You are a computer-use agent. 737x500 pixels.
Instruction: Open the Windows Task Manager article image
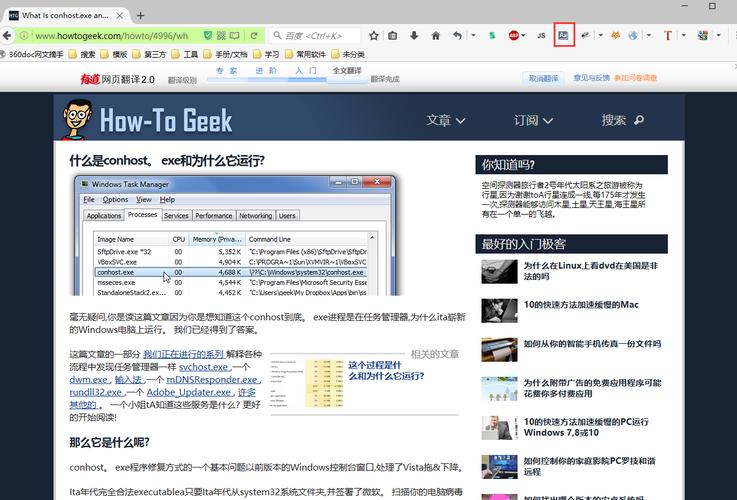click(x=235, y=234)
